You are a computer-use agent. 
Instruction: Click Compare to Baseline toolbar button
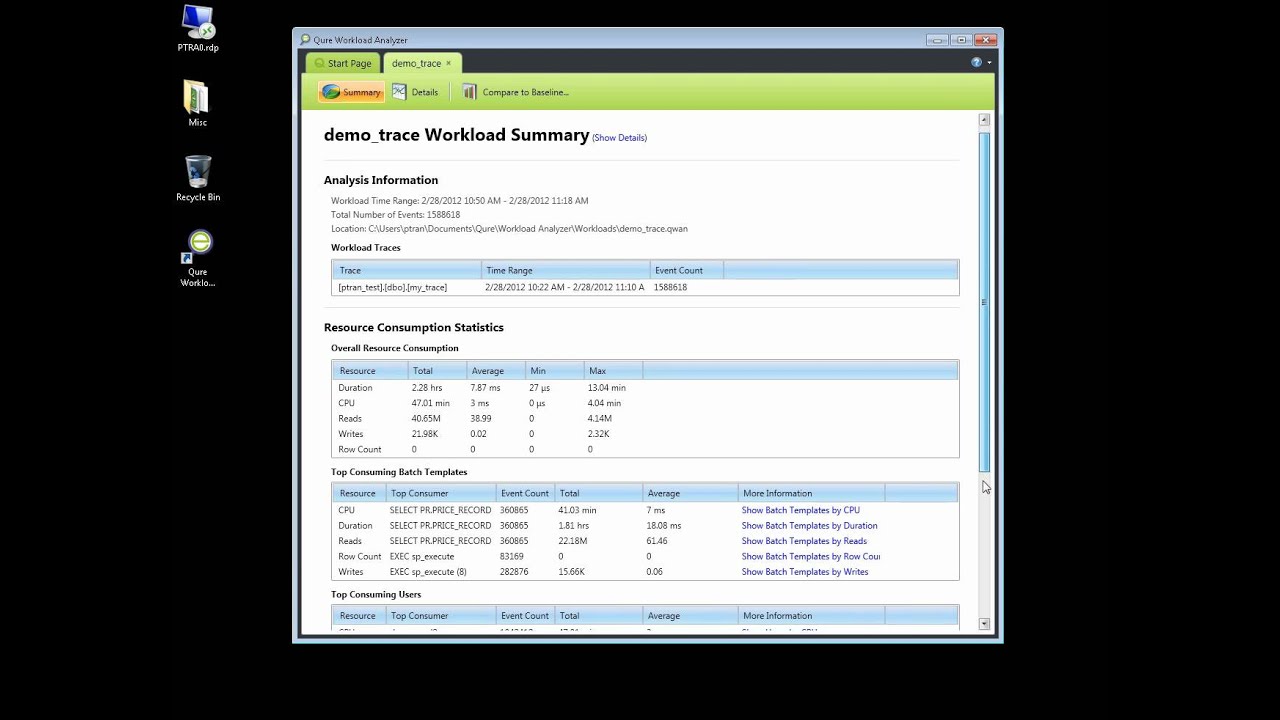(515, 92)
